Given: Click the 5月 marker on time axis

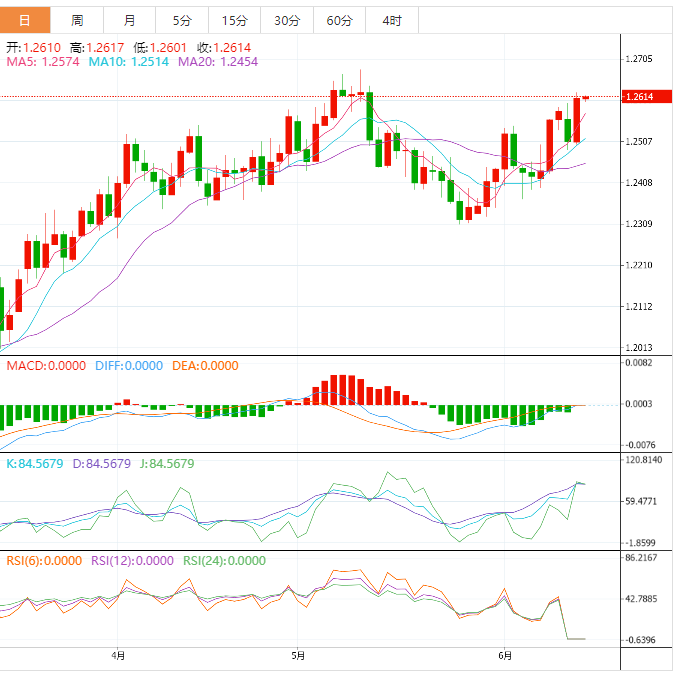Looking at the screenshot, I should [298, 656].
